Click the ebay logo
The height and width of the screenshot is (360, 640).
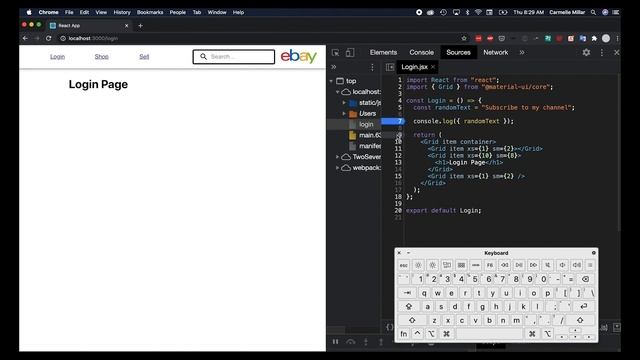point(298,56)
